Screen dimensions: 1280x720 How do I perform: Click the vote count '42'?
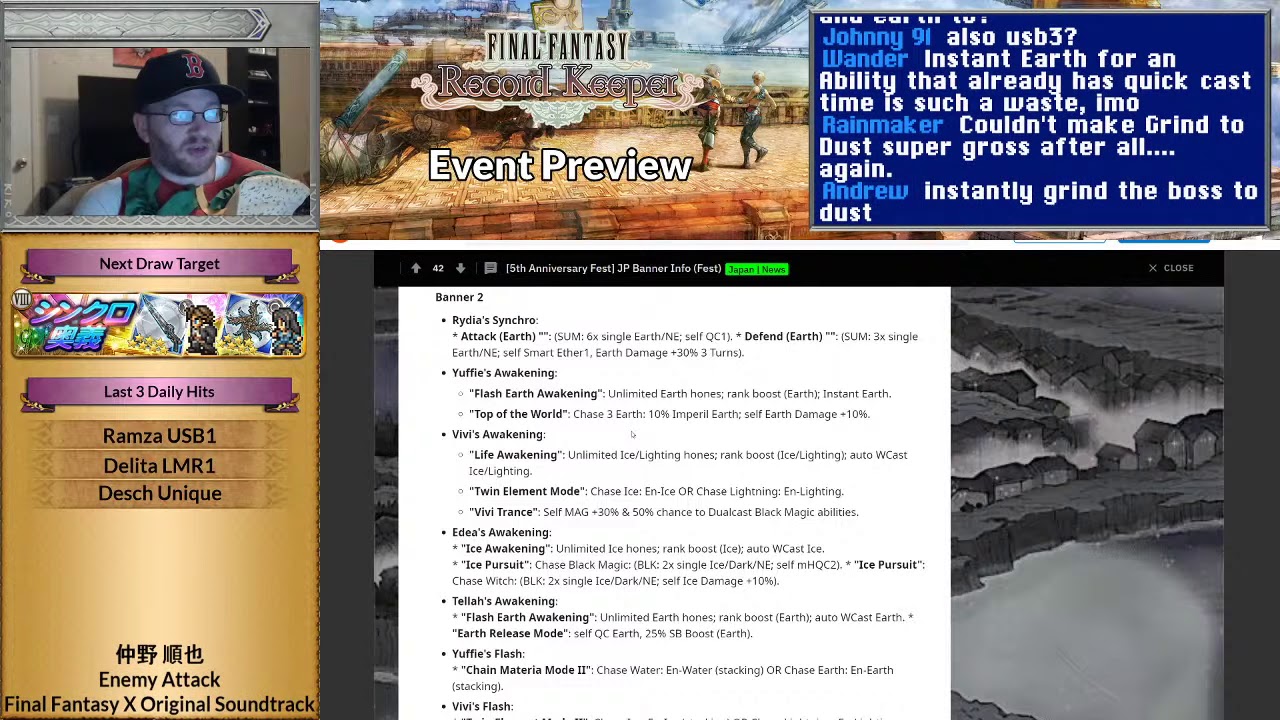438,268
